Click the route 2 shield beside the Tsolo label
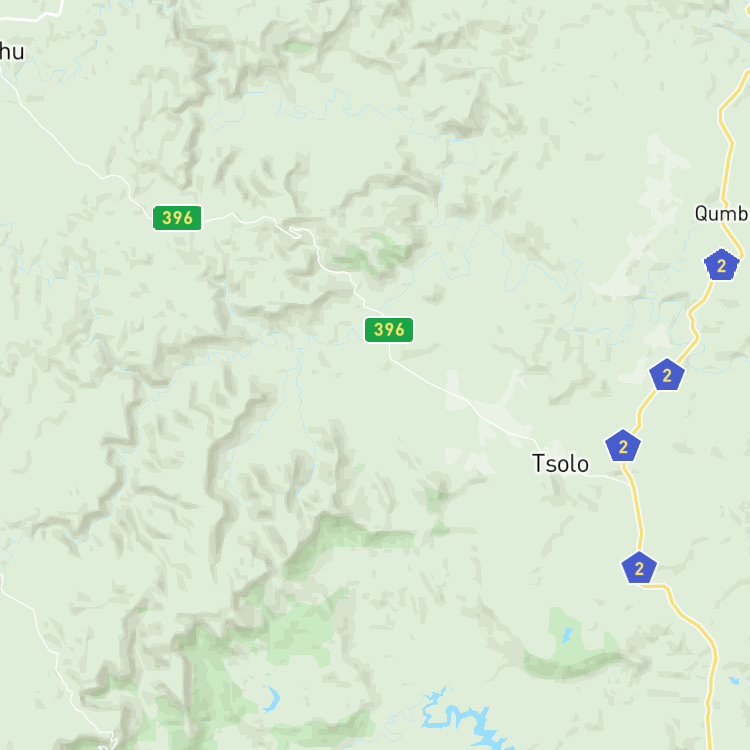750x750 pixels. click(623, 445)
